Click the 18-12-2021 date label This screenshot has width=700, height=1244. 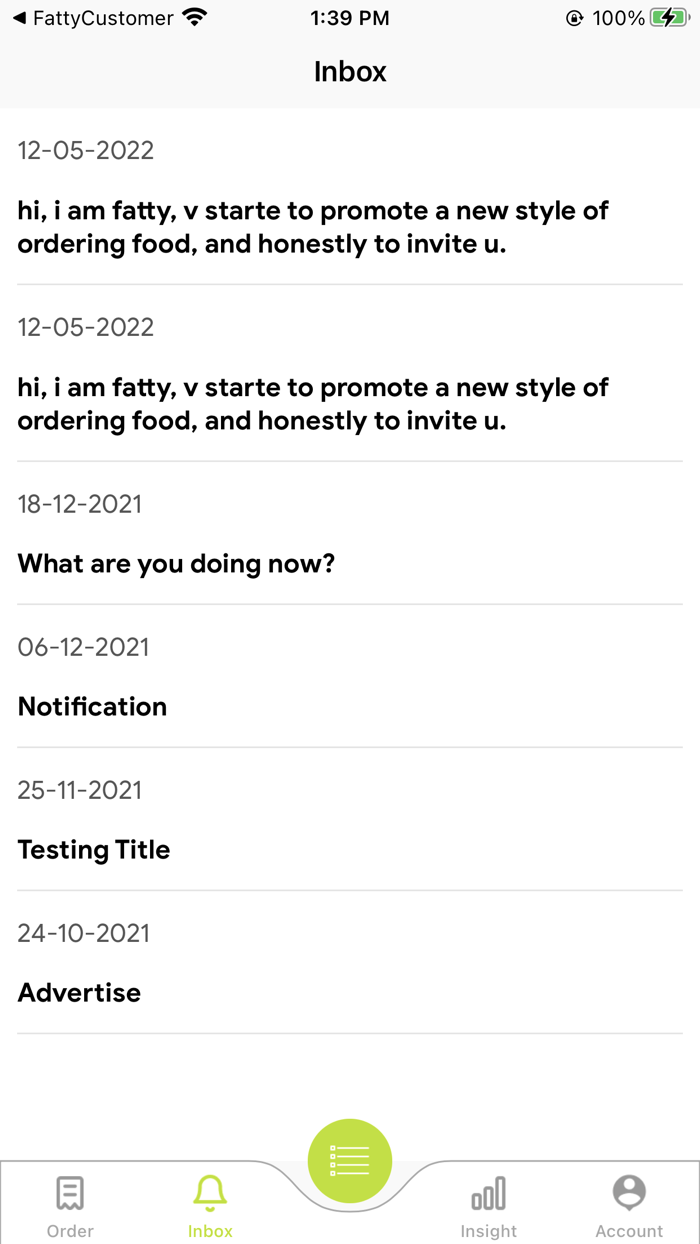[80, 504]
